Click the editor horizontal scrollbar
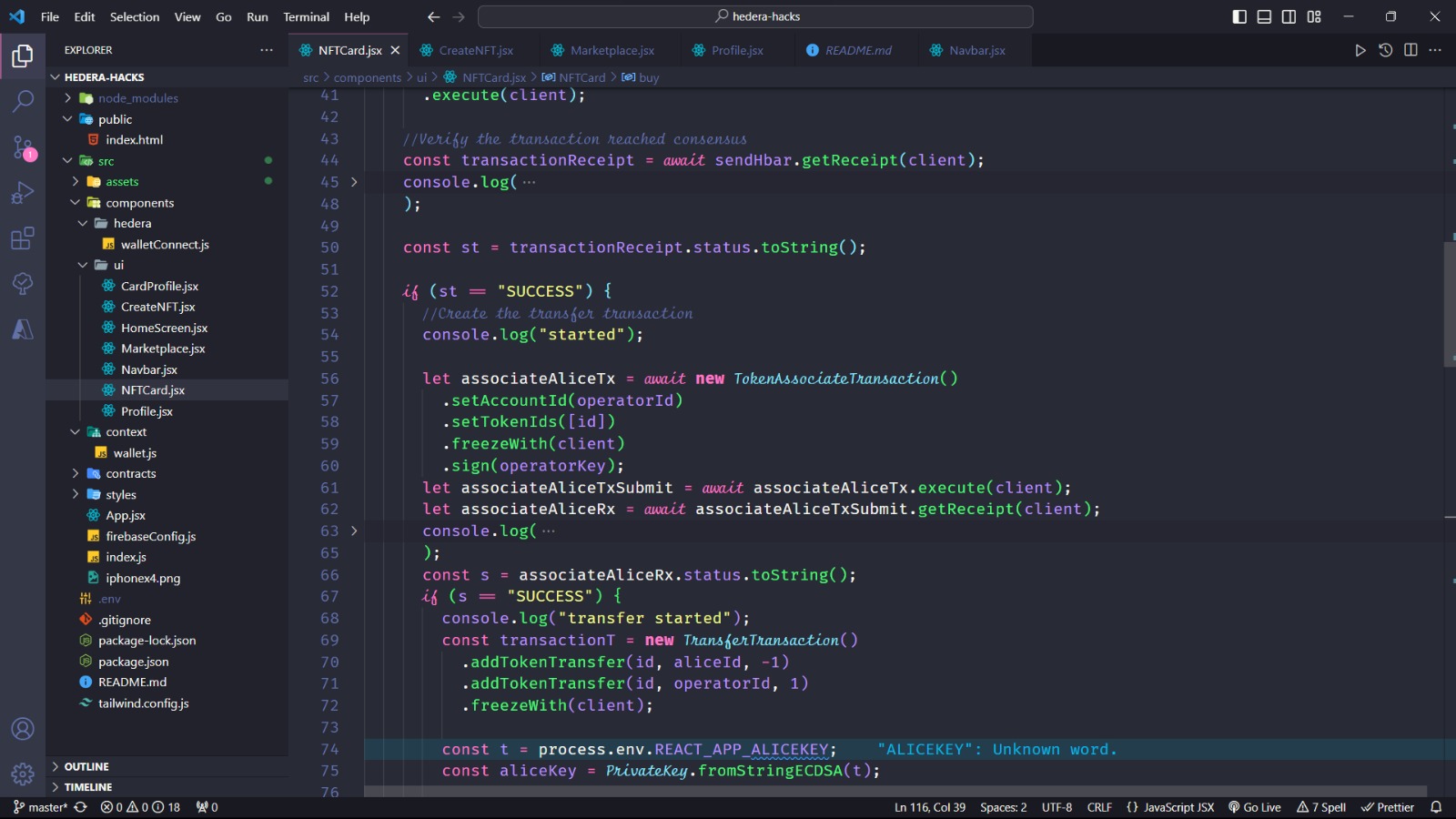 [x=895, y=791]
